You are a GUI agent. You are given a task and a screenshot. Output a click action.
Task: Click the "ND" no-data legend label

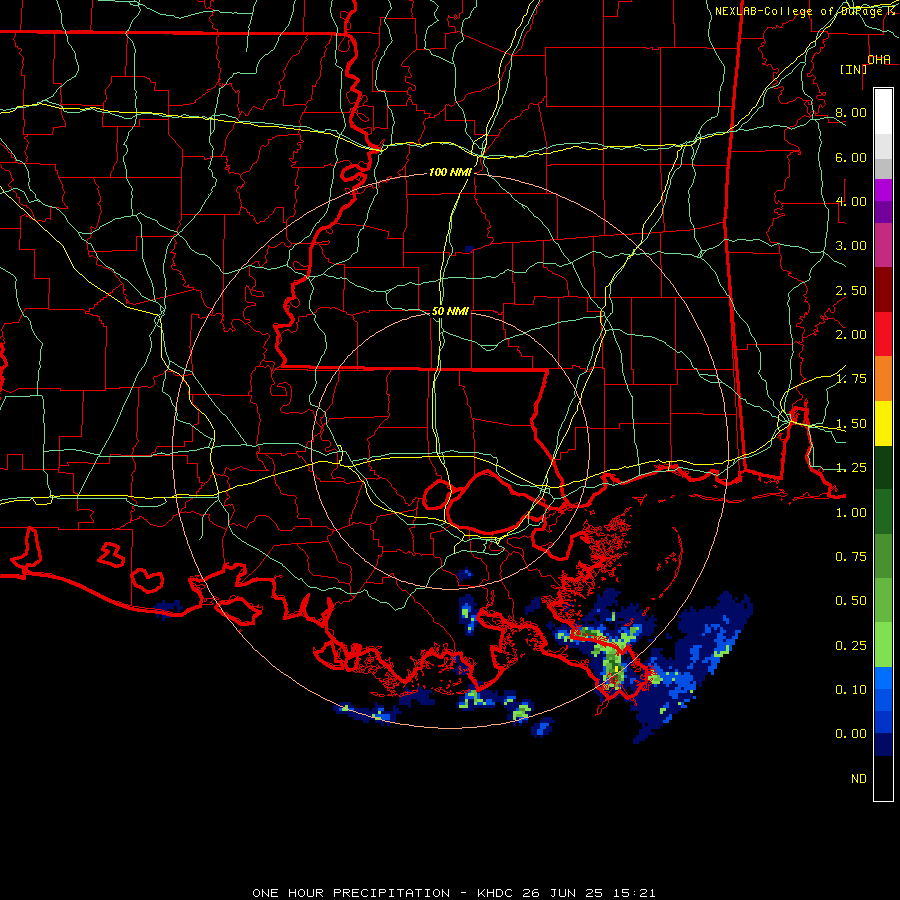pos(859,779)
